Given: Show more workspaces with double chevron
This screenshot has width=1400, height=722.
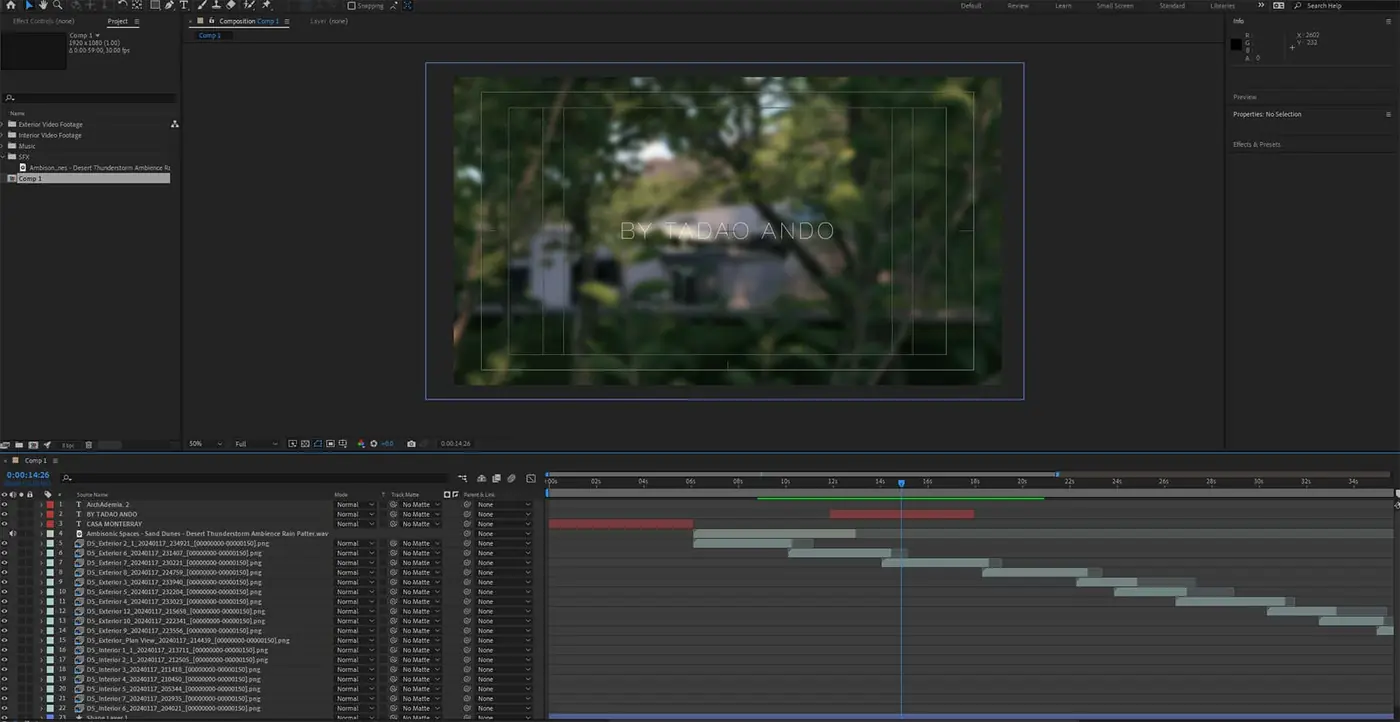Looking at the screenshot, I should tap(1262, 5).
